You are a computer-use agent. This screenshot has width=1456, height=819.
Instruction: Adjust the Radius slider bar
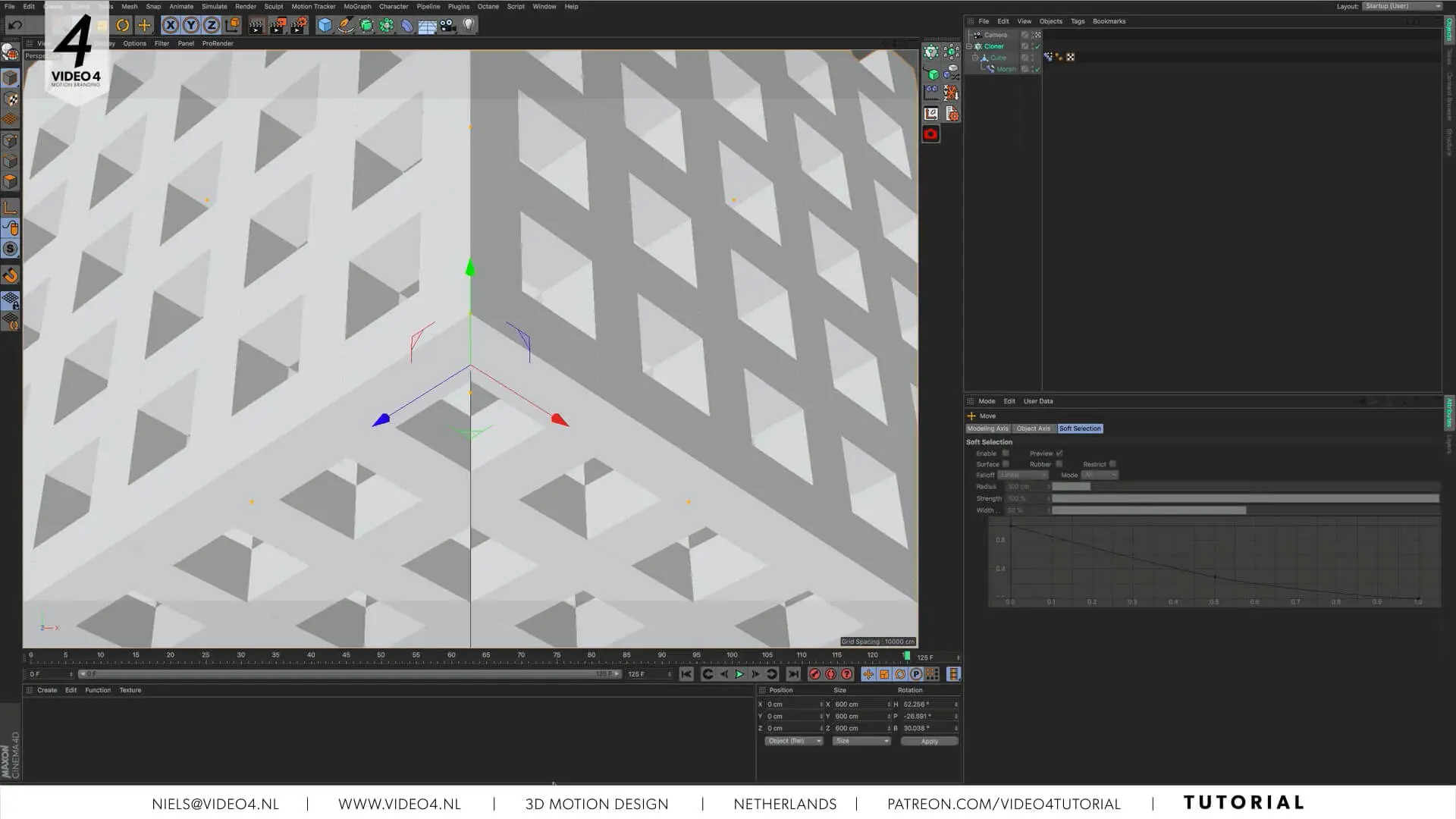(x=1245, y=486)
